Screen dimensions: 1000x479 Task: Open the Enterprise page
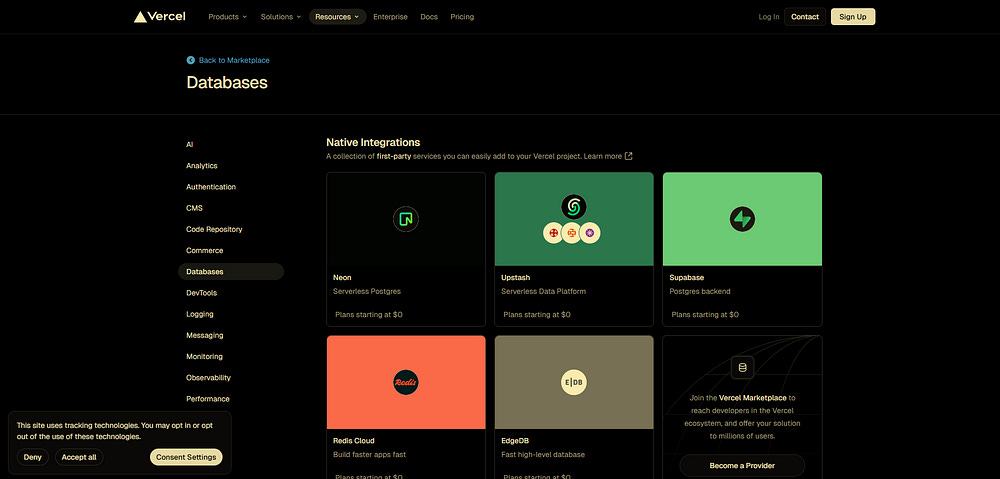click(x=390, y=17)
